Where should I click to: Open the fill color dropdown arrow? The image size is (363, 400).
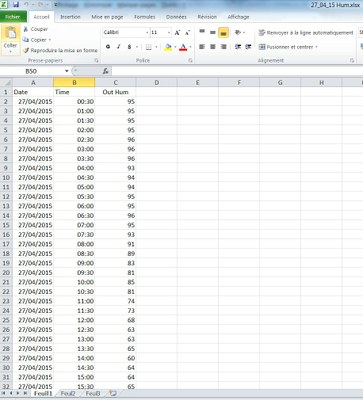coord(175,47)
